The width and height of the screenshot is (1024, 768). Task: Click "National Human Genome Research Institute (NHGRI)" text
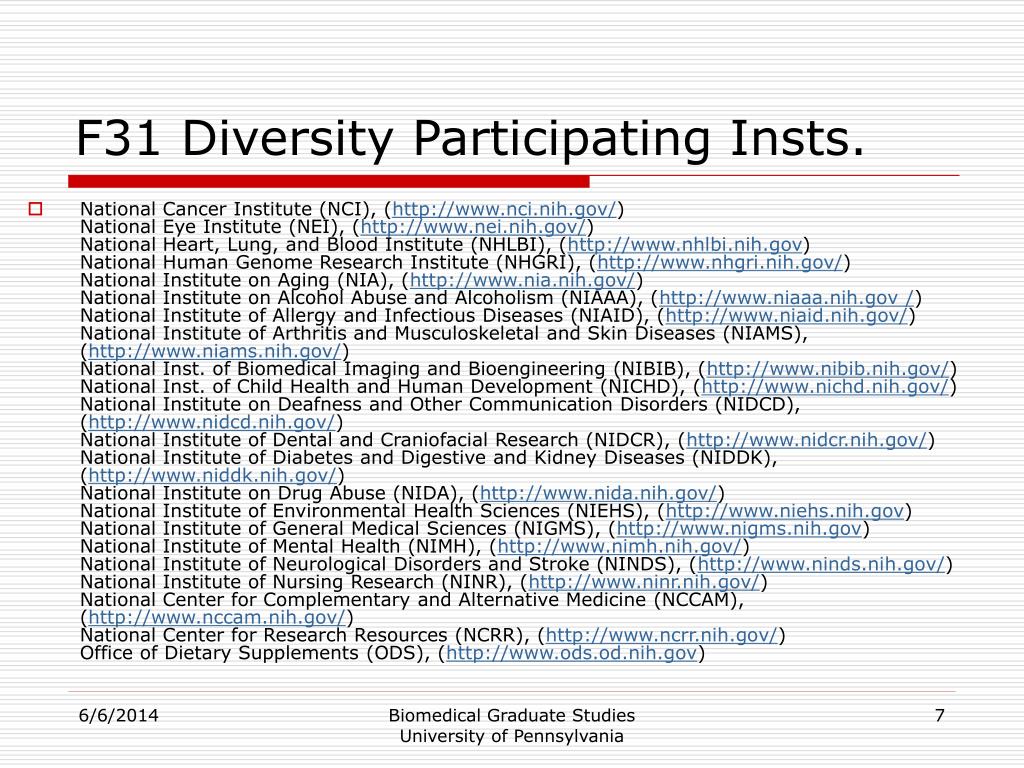(x=328, y=262)
